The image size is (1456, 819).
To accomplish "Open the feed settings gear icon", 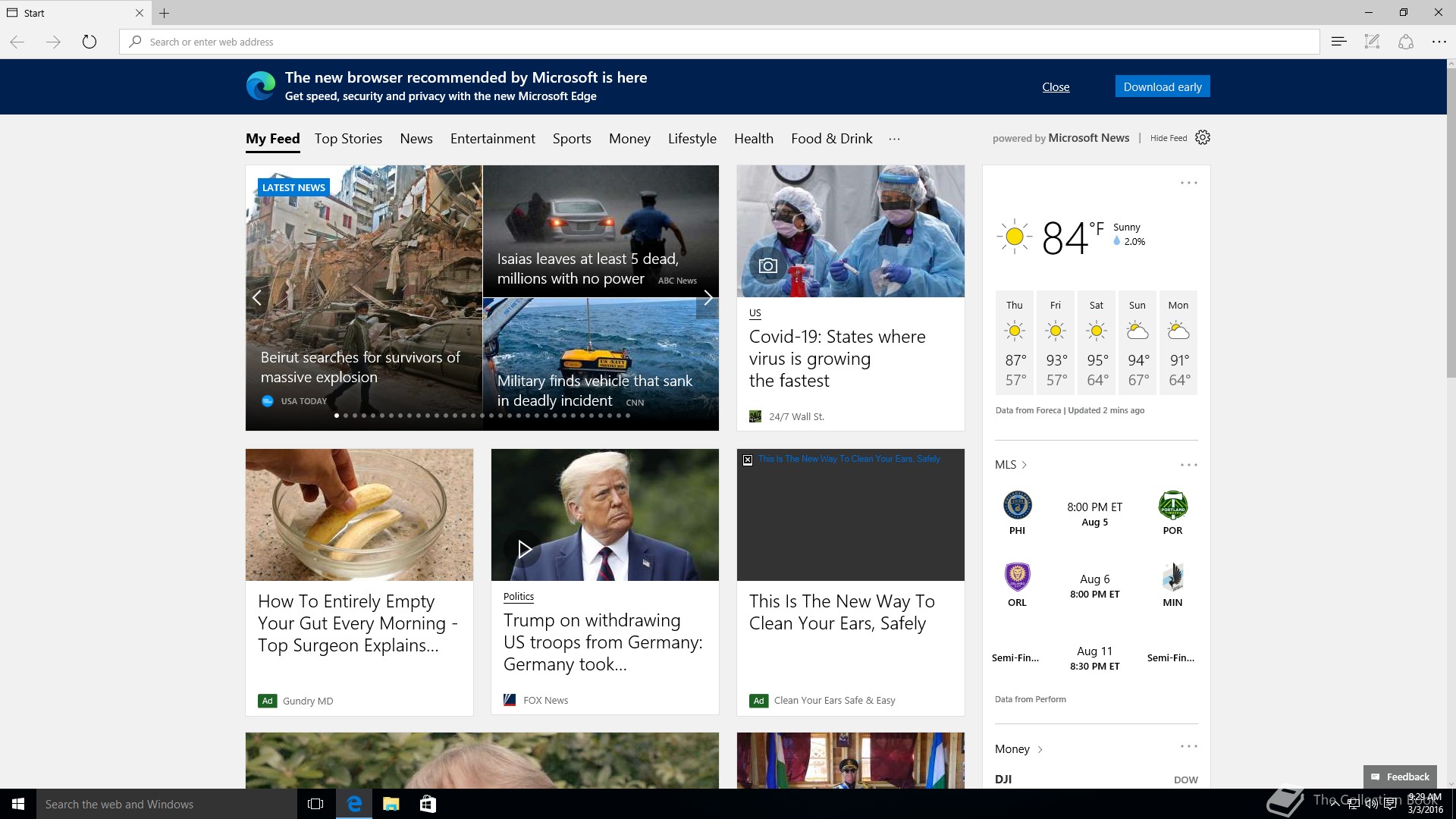I will [x=1203, y=138].
